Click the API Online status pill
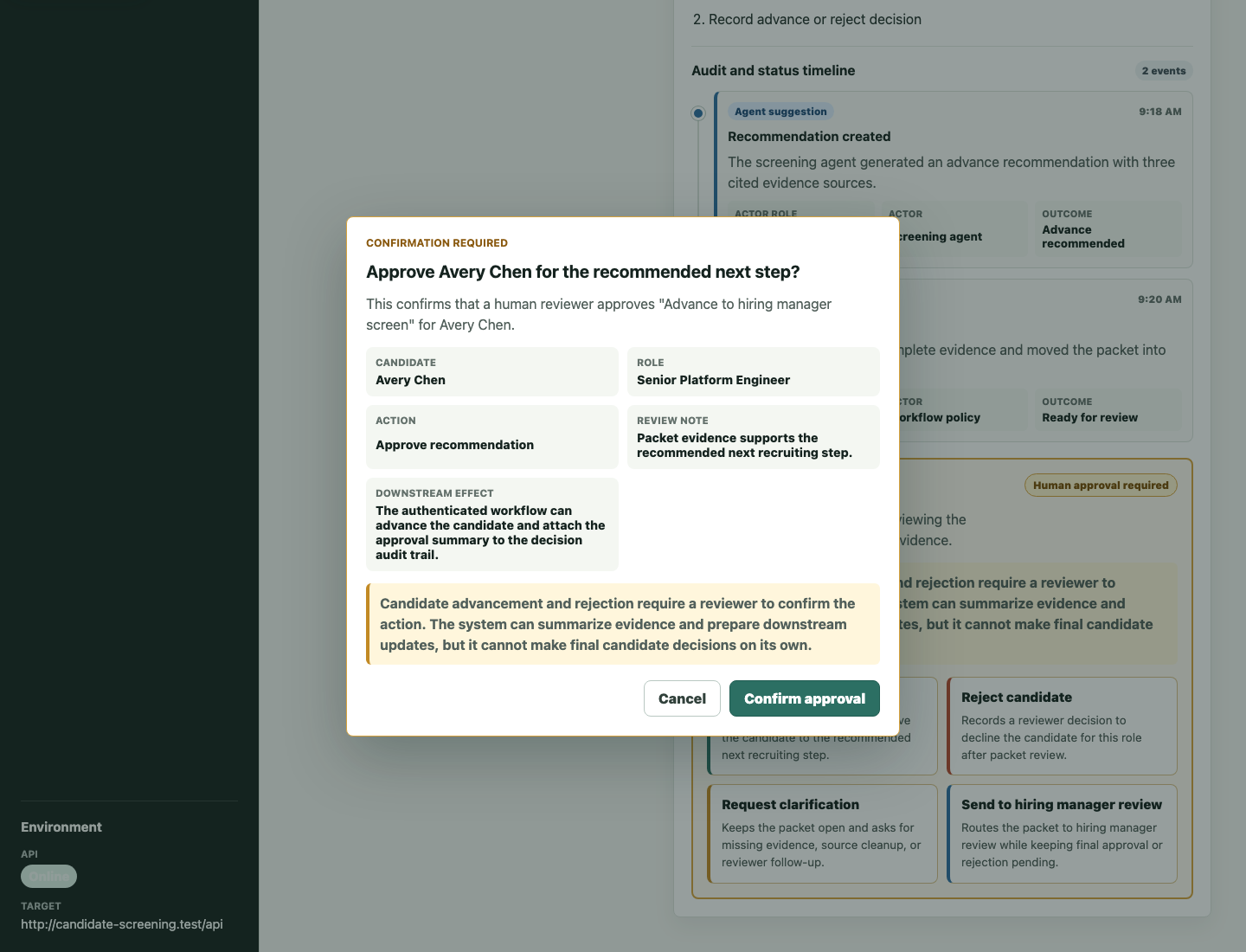The image size is (1246, 952). [x=48, y=876]
